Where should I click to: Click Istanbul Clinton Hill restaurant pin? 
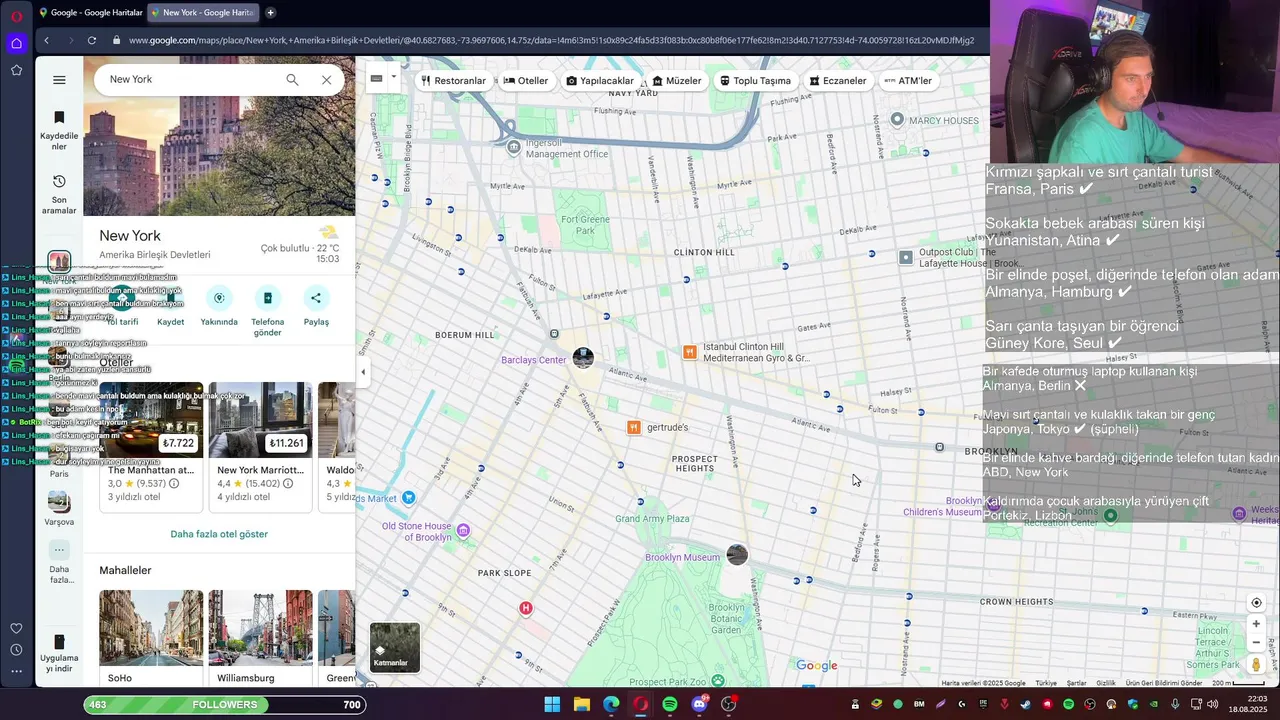689,352
